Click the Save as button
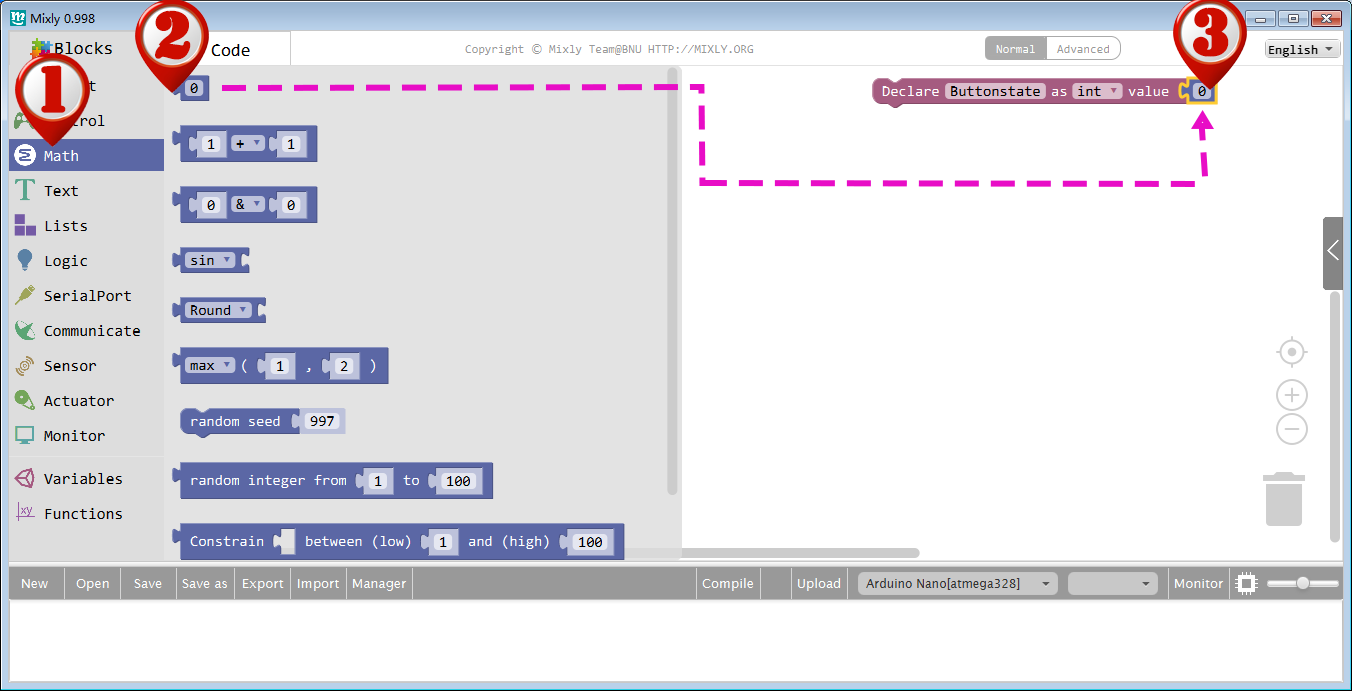This screenshot has height=691, width=1352. point(204,583)
